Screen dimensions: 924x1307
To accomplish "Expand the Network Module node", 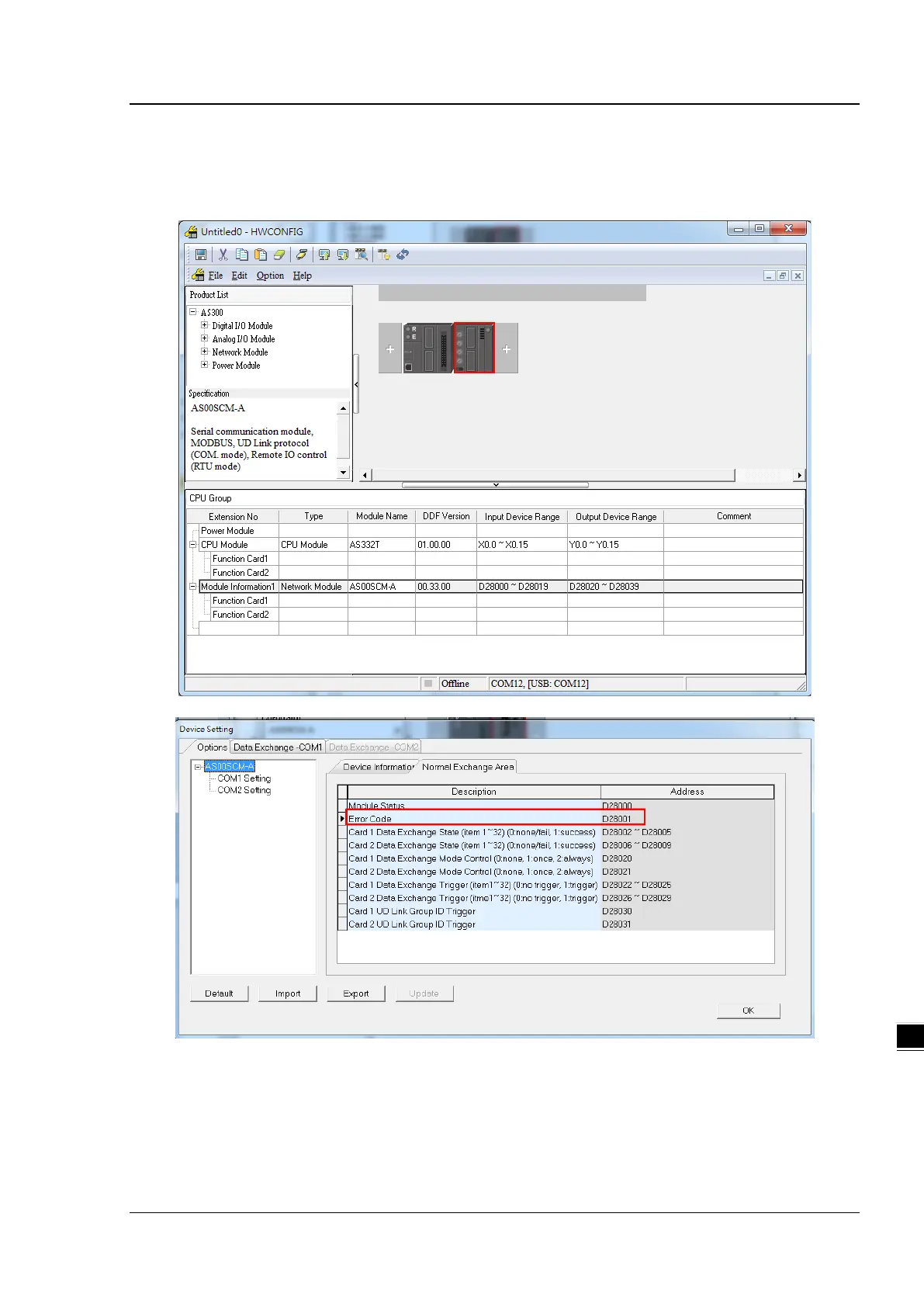I will pyautogui.click(x=205, y=352).
